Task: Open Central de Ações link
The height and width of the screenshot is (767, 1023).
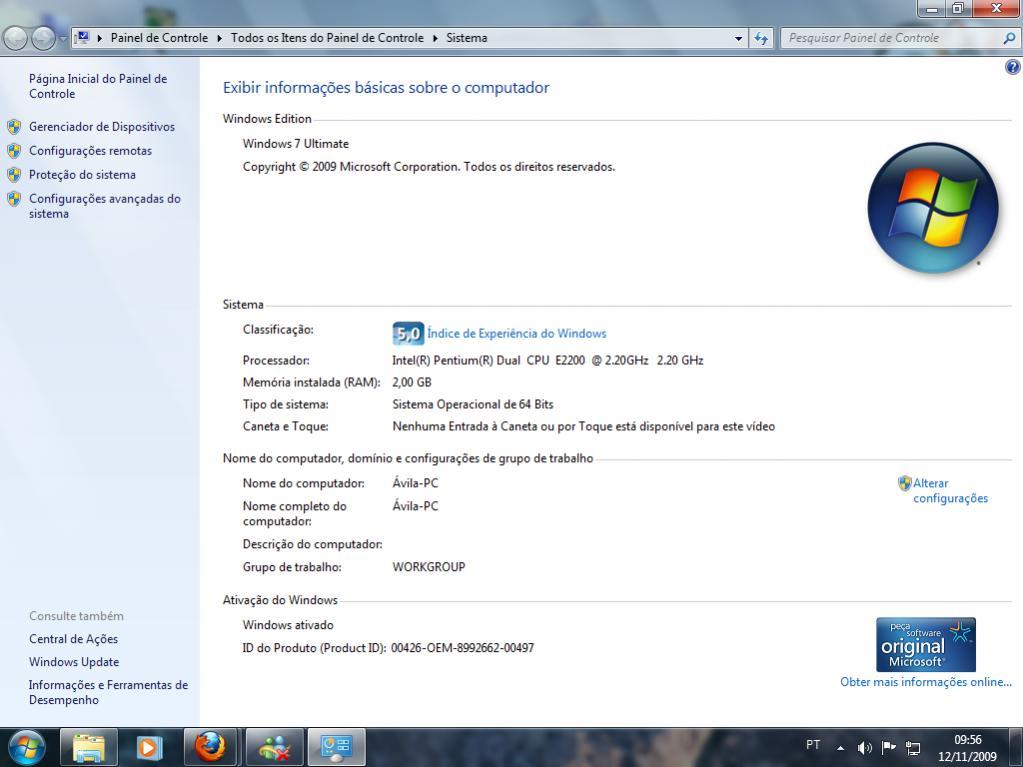Action: (x=74, y=639)
